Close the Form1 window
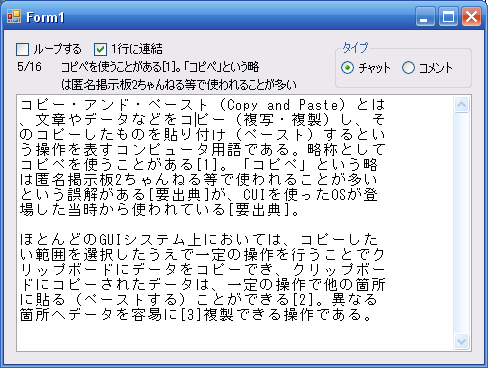The width and height of the screenshot is (488, 368). [471, 16]
